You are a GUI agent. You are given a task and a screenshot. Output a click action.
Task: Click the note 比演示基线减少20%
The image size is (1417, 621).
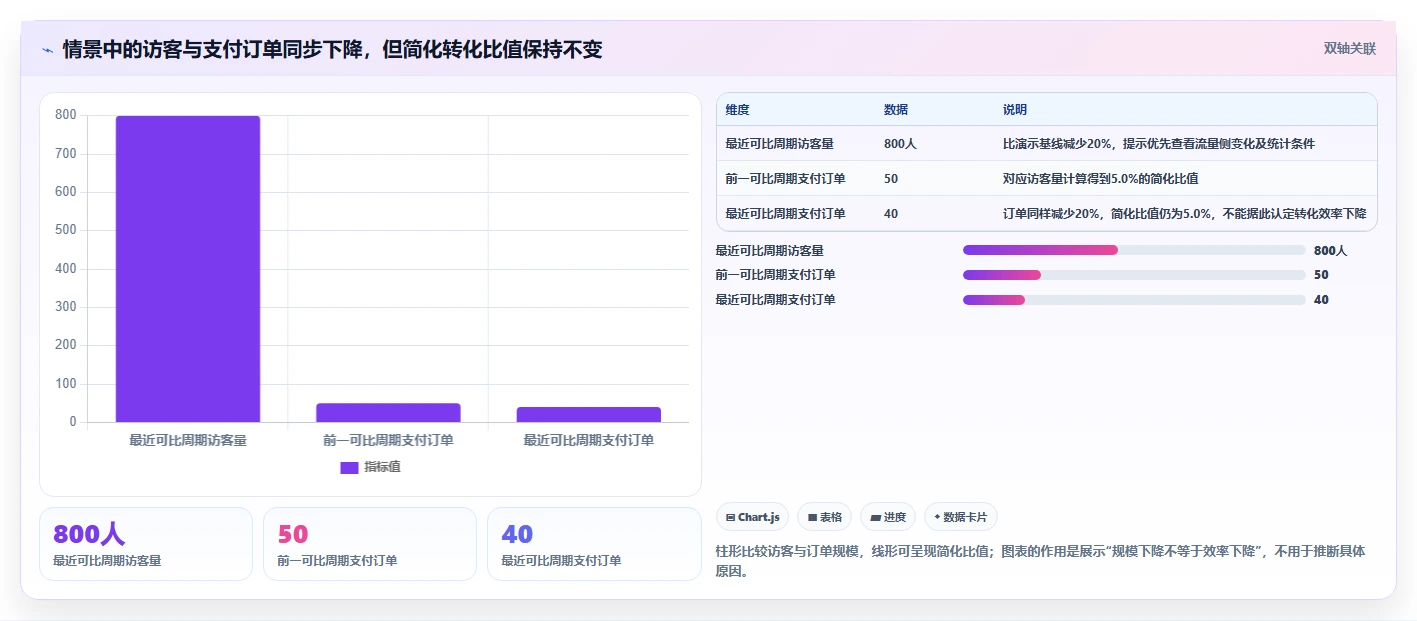point(1159,144)
